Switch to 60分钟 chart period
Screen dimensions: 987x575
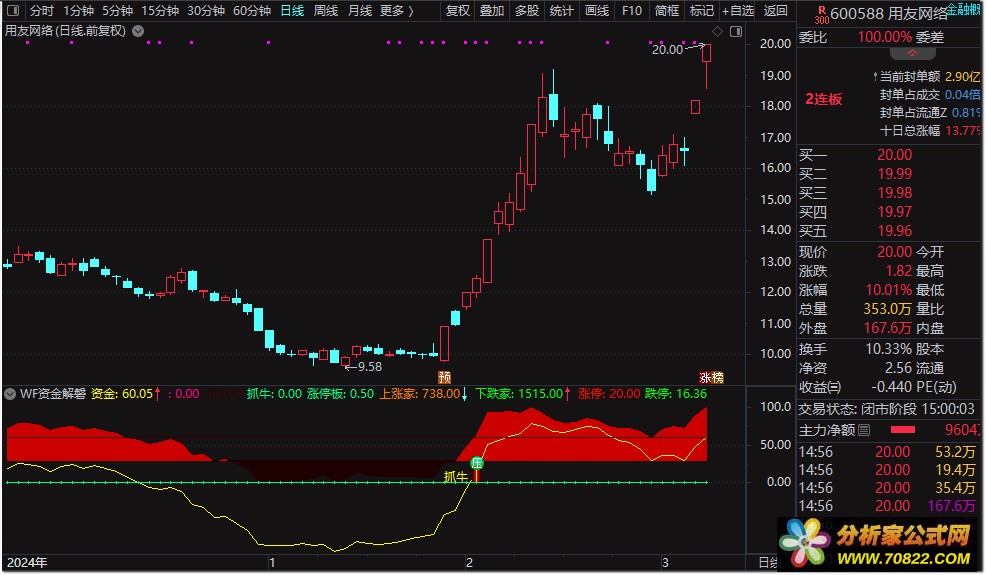click(252, 11)
